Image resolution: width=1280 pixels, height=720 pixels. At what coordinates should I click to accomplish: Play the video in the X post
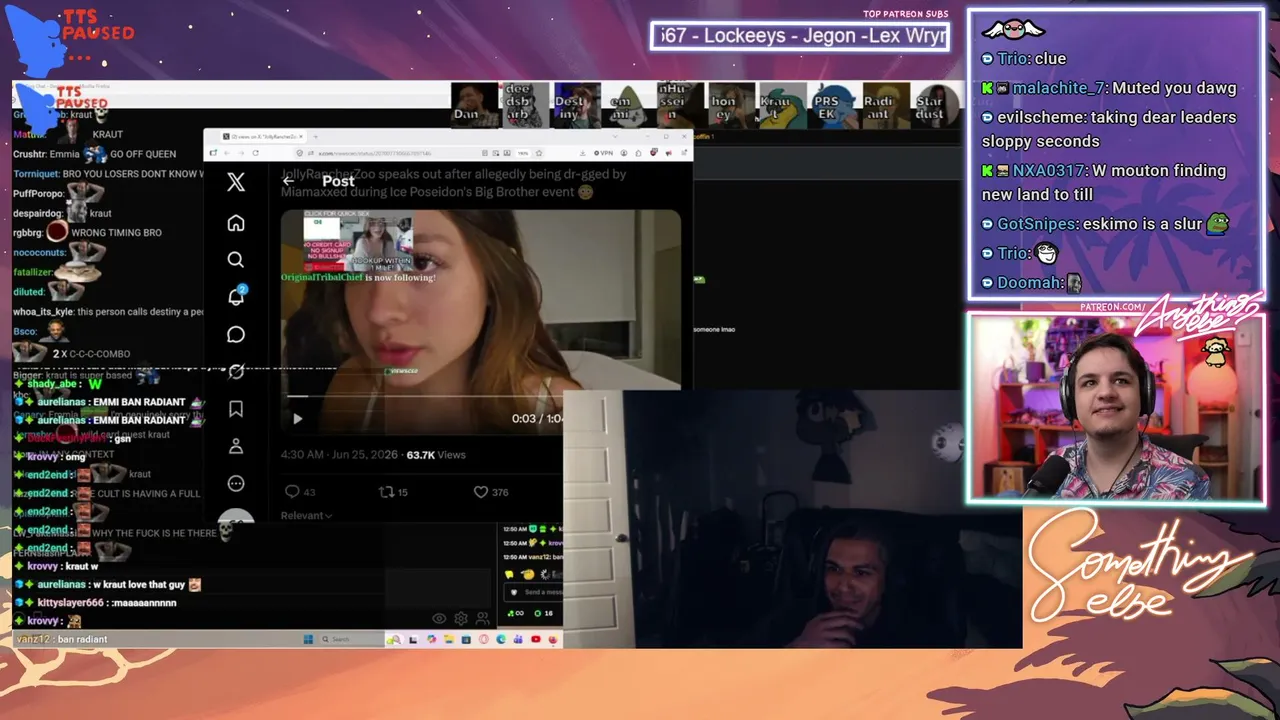coord(297,419)
